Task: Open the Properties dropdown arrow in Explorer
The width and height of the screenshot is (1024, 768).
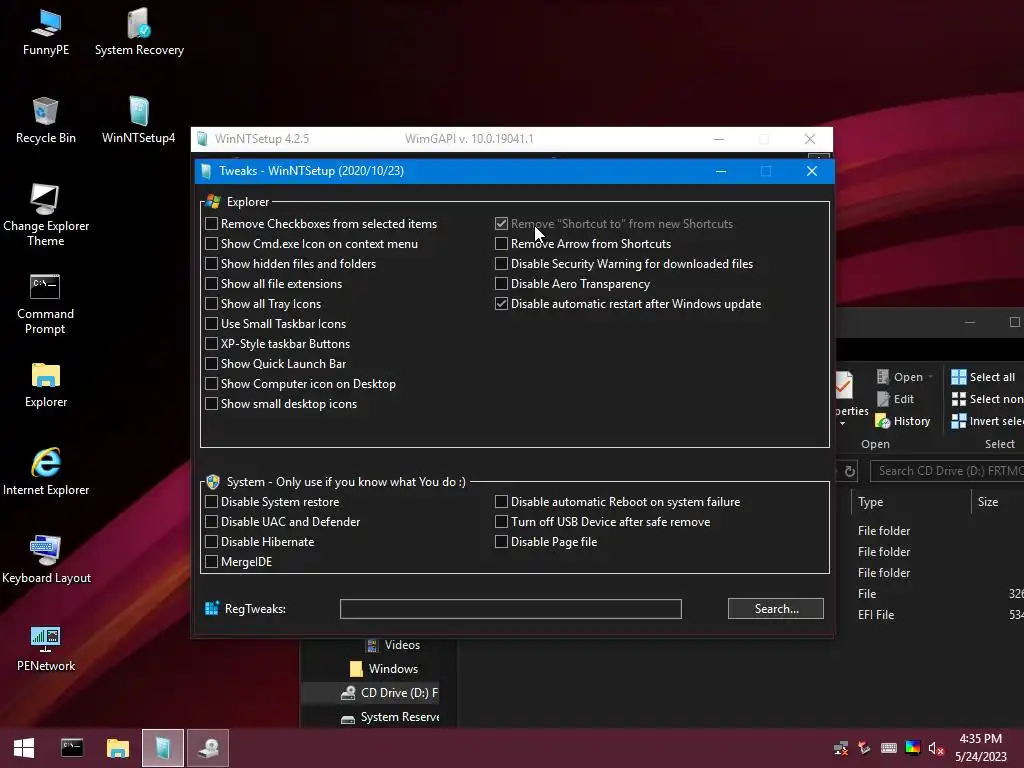Action: (x=842, y=424)
